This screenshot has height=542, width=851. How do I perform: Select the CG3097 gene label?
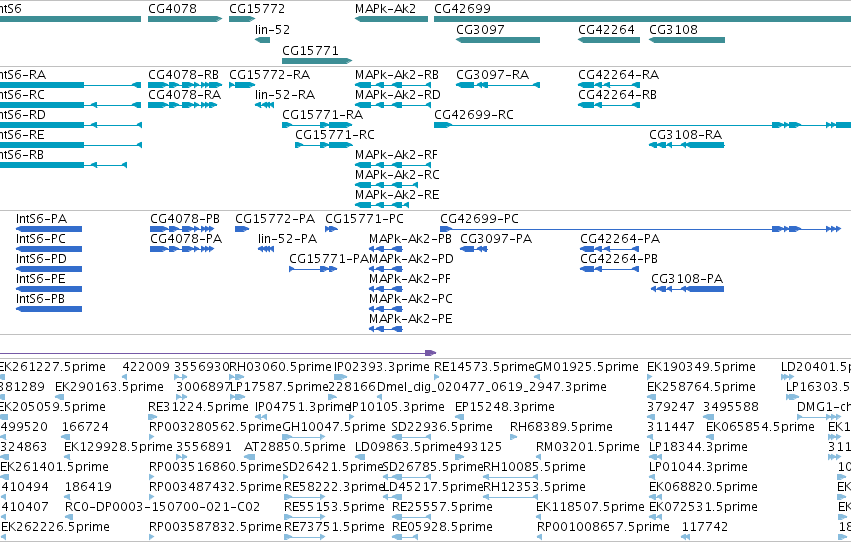480,30
